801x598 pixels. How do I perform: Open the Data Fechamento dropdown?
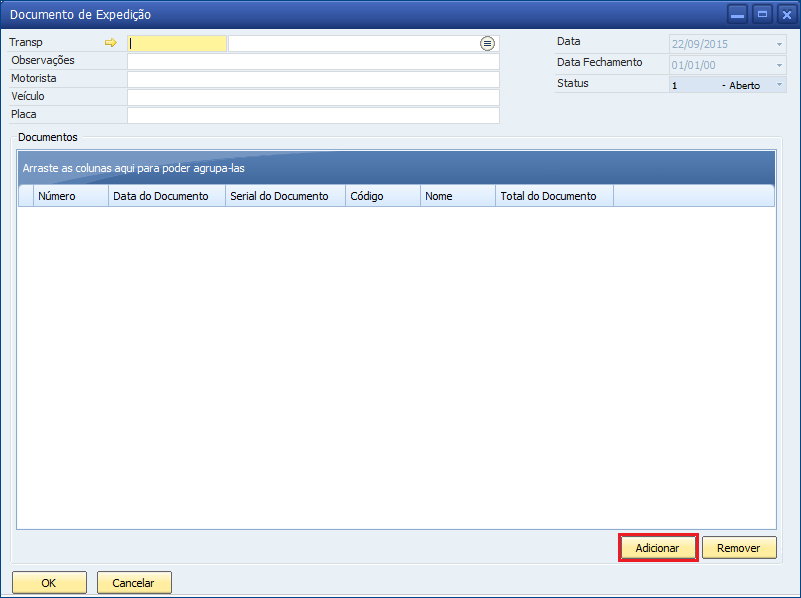[779, 65]
